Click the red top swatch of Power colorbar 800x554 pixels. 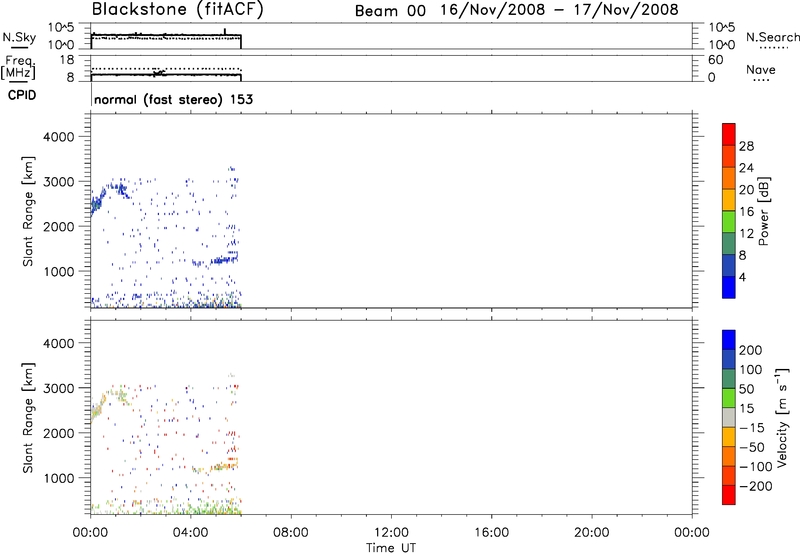(x=729, y=134)
